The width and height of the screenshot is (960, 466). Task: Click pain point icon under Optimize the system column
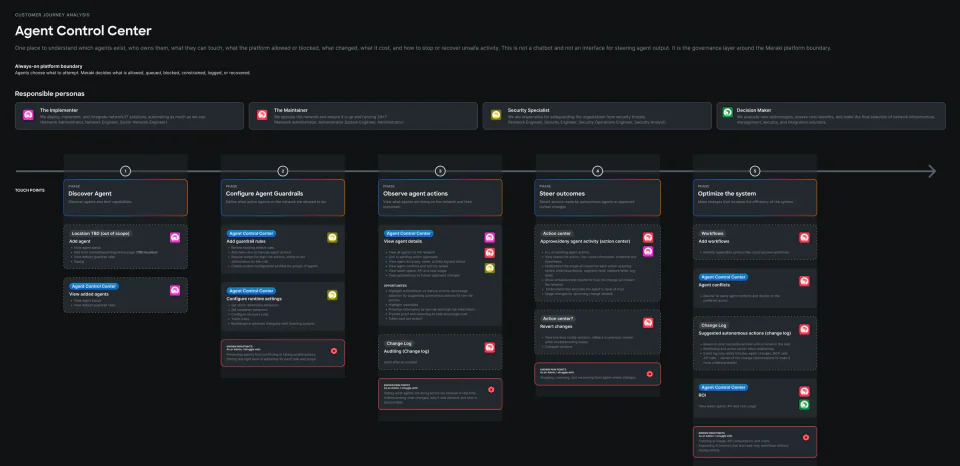(806, 437)
